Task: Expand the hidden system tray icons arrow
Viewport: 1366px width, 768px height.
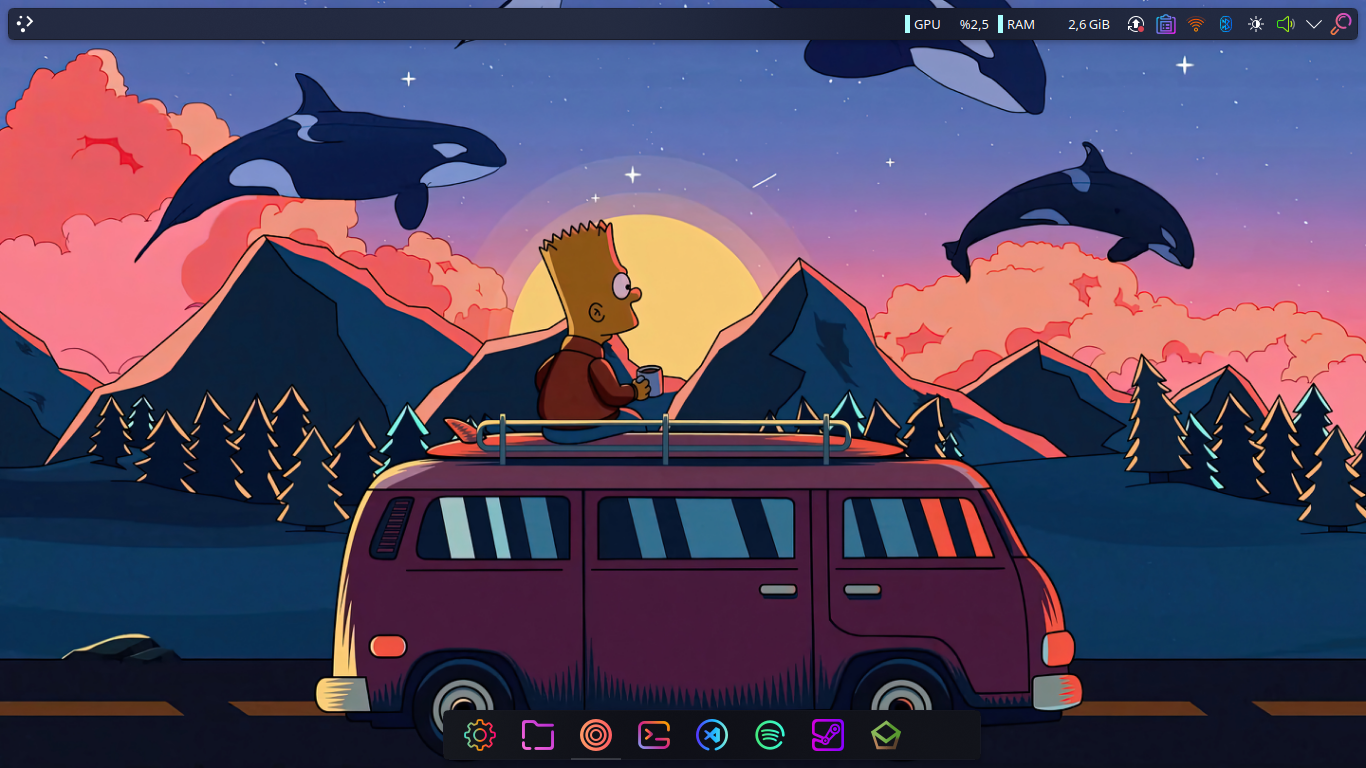Action: [x=1314, y=24]
